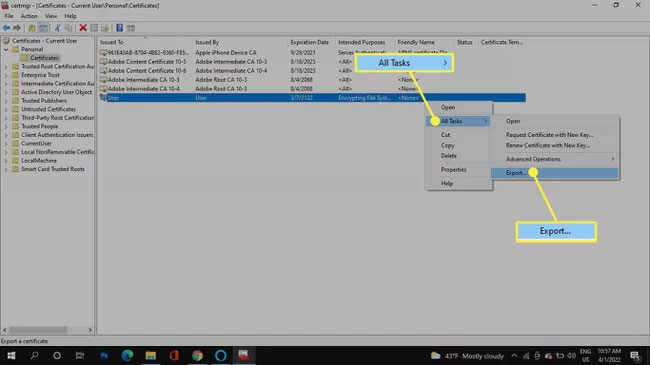Select the Client Authentication Issuers folder
Screen dimensions: 650x365
click(x=57, y=135)
